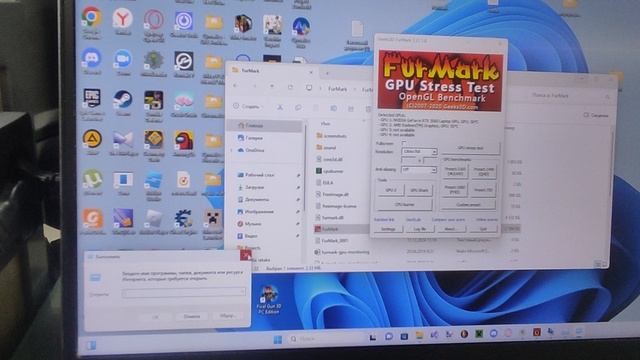Image resolution: width=640 pixels, height=360 pixels.
Task: Select the cpuburner file in the list
Action: pos(329,171)
